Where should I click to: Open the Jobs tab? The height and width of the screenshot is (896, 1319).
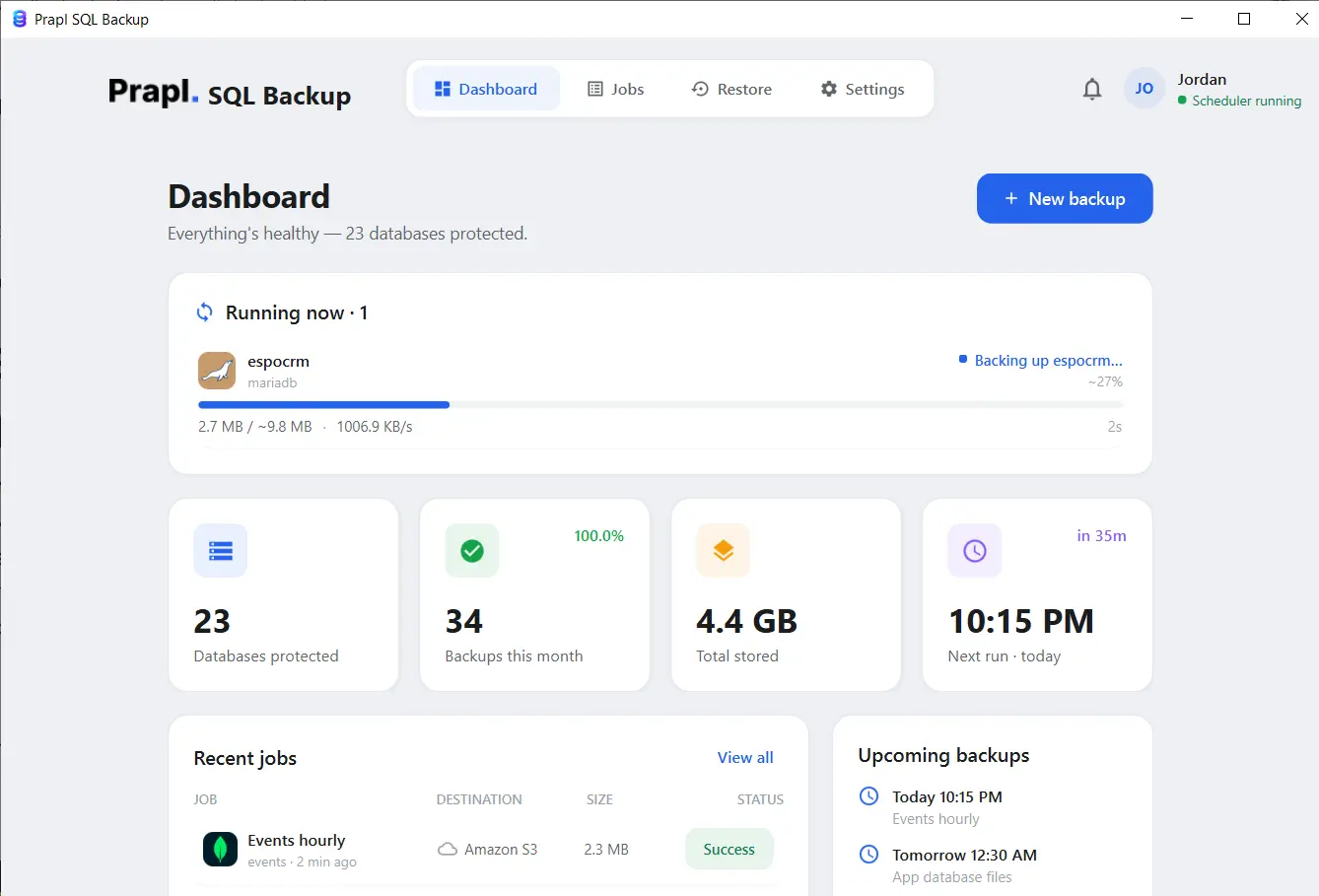click(616, 89)
